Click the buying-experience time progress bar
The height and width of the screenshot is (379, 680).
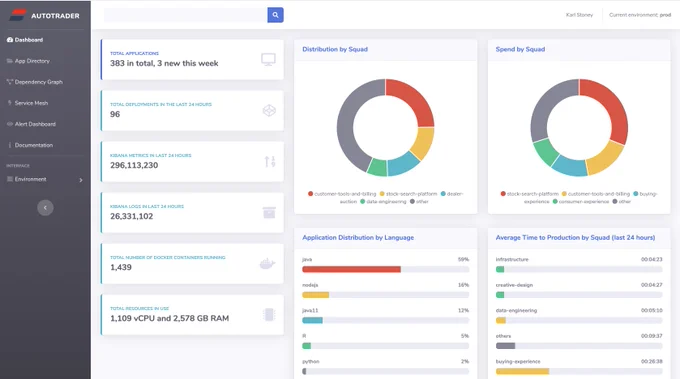[x=522, y=371]
